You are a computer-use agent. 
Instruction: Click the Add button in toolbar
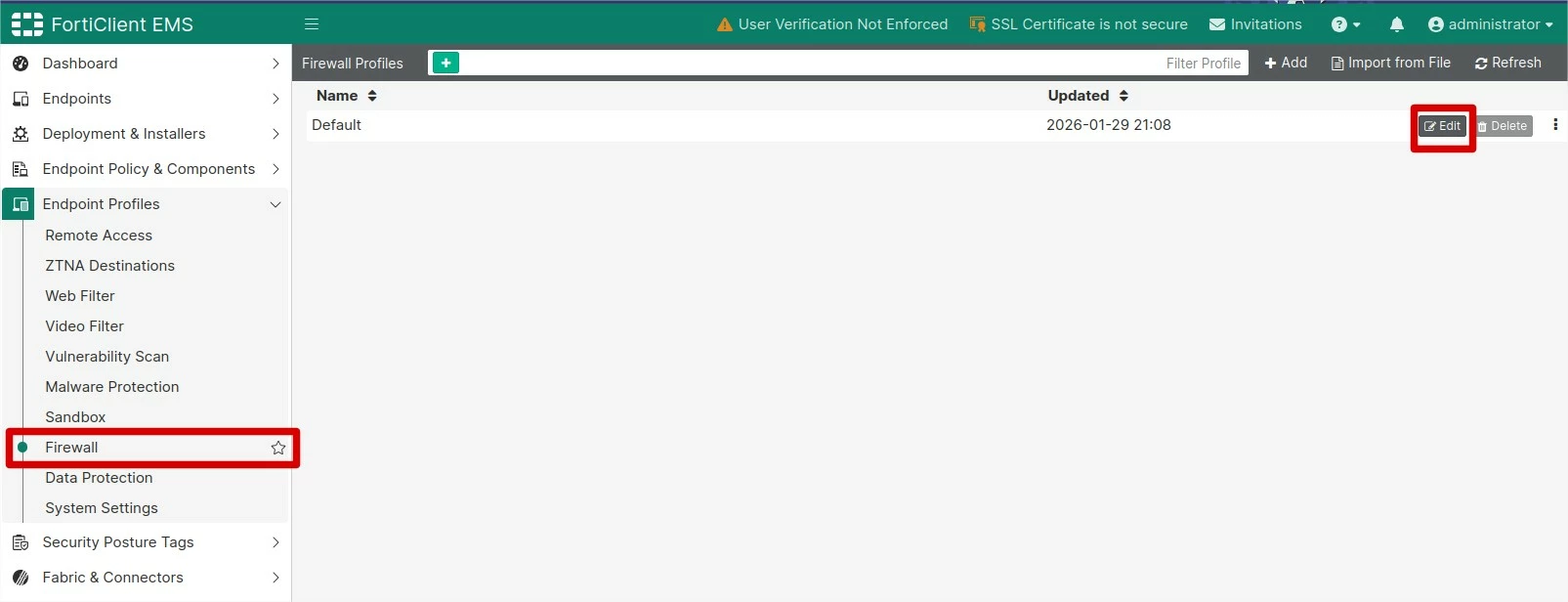(x=1286, y=63)
